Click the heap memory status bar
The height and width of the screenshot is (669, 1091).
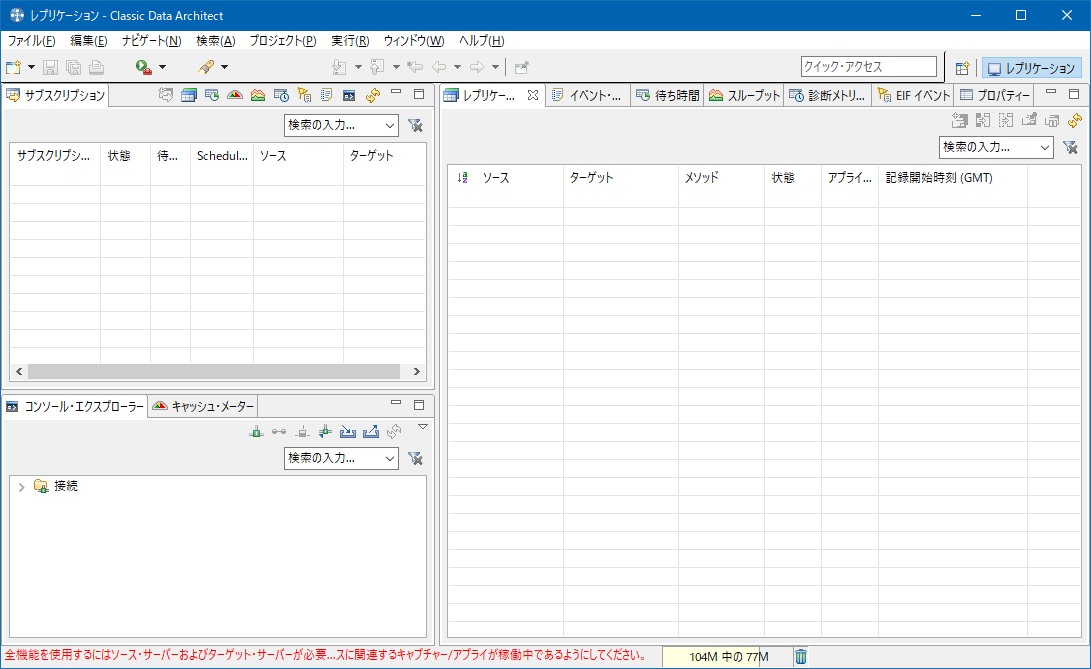click(727, 656)
